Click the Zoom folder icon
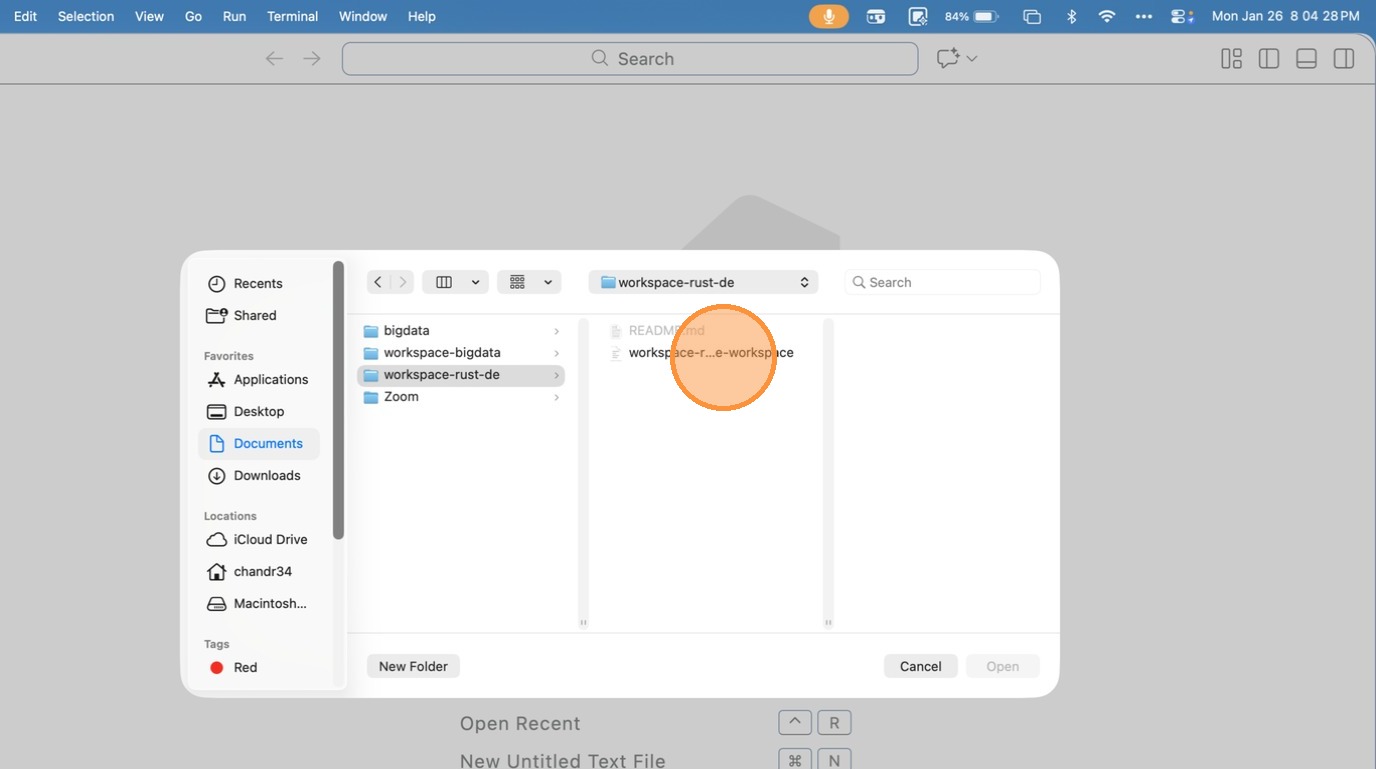1376x769 pixels. point(371,397)
